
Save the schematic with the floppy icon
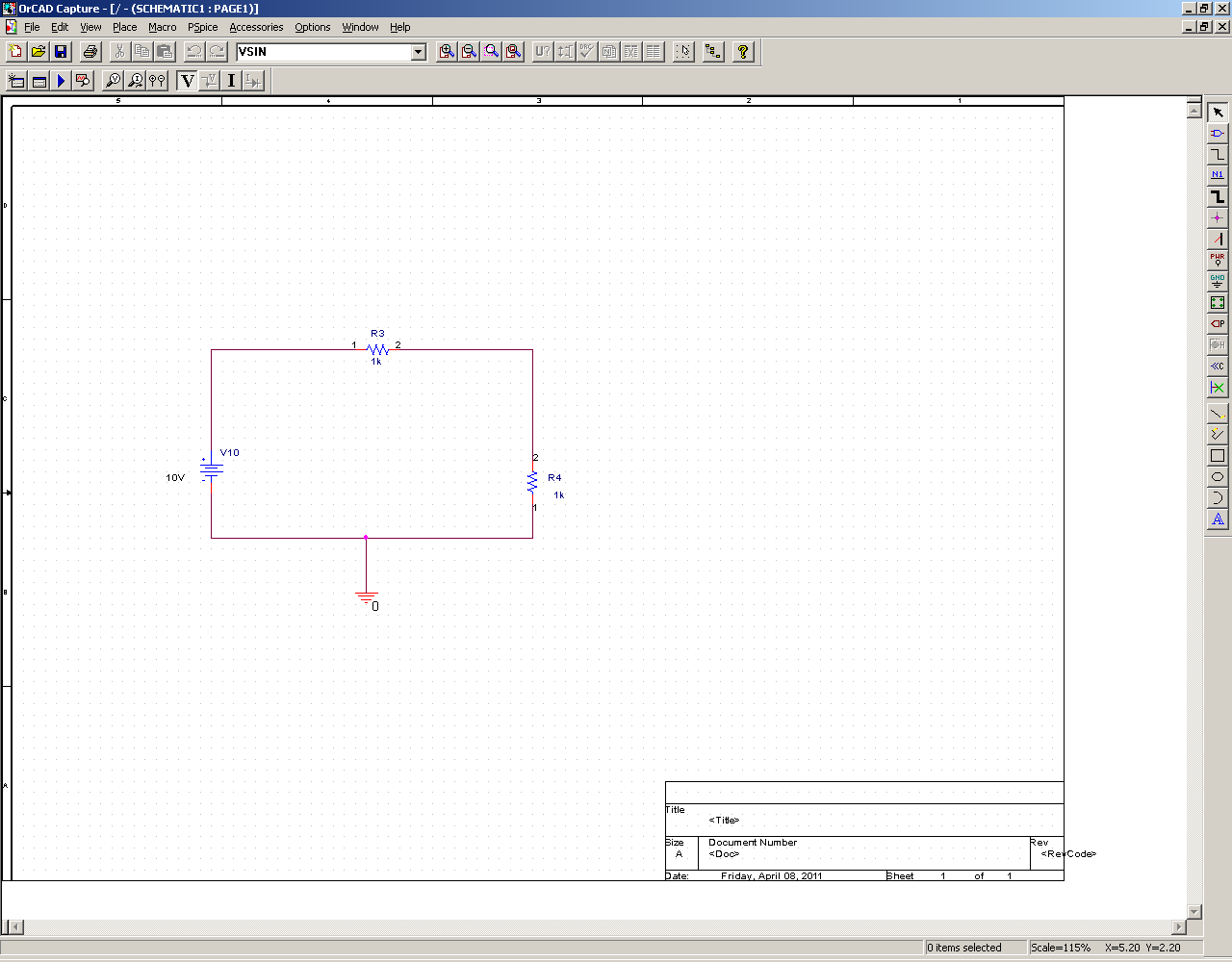61,52
